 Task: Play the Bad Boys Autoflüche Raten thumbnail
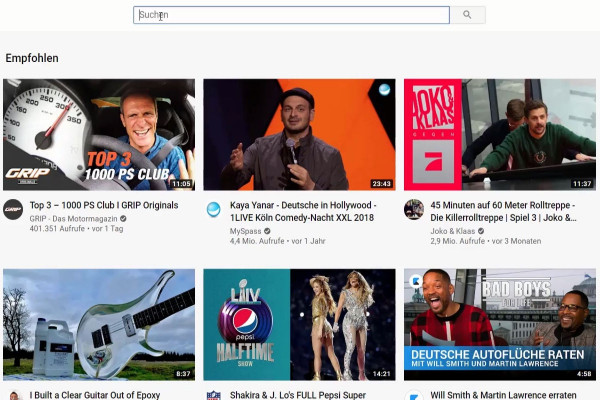(500, 325)
